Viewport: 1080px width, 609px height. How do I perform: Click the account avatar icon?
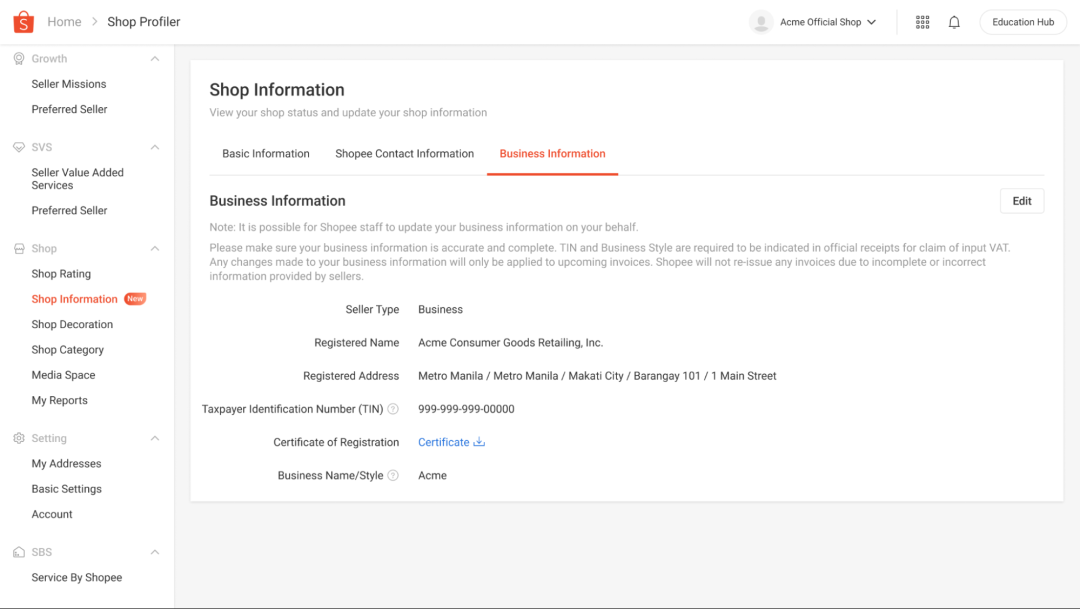coord(761,22)
